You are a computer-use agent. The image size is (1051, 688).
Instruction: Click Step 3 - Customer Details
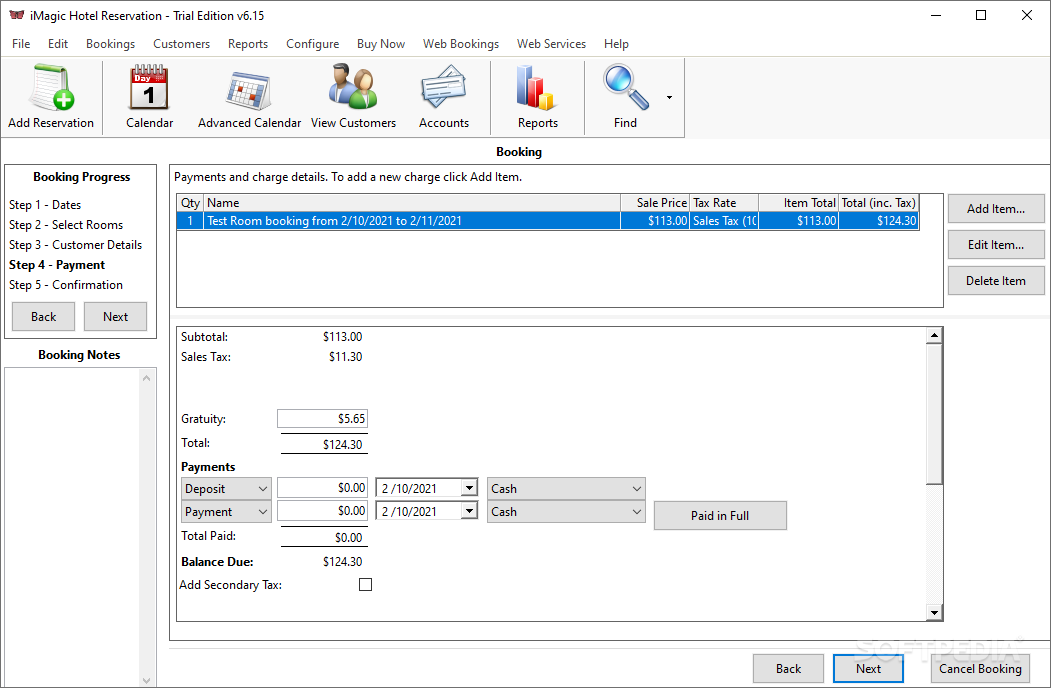click(75, 245)
